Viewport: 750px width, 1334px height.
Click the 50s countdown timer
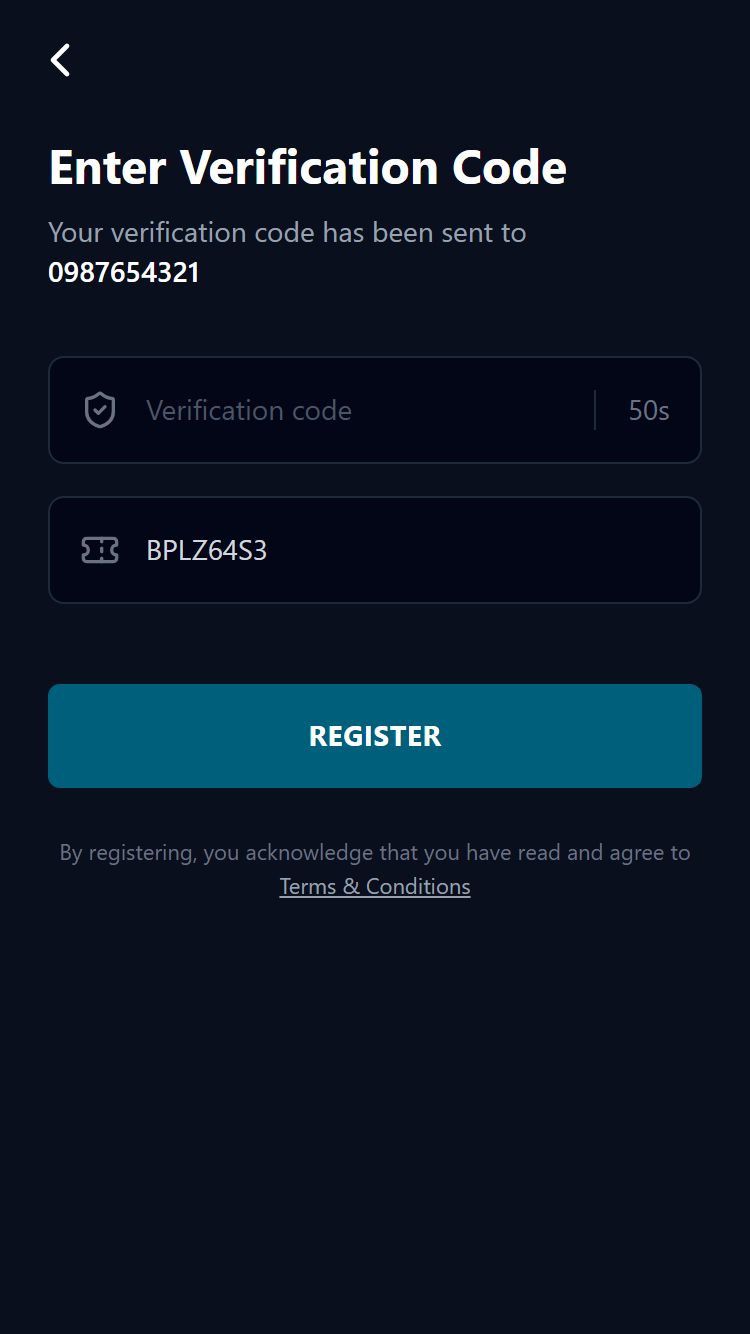pyautogui.click(x=649, y=410)
